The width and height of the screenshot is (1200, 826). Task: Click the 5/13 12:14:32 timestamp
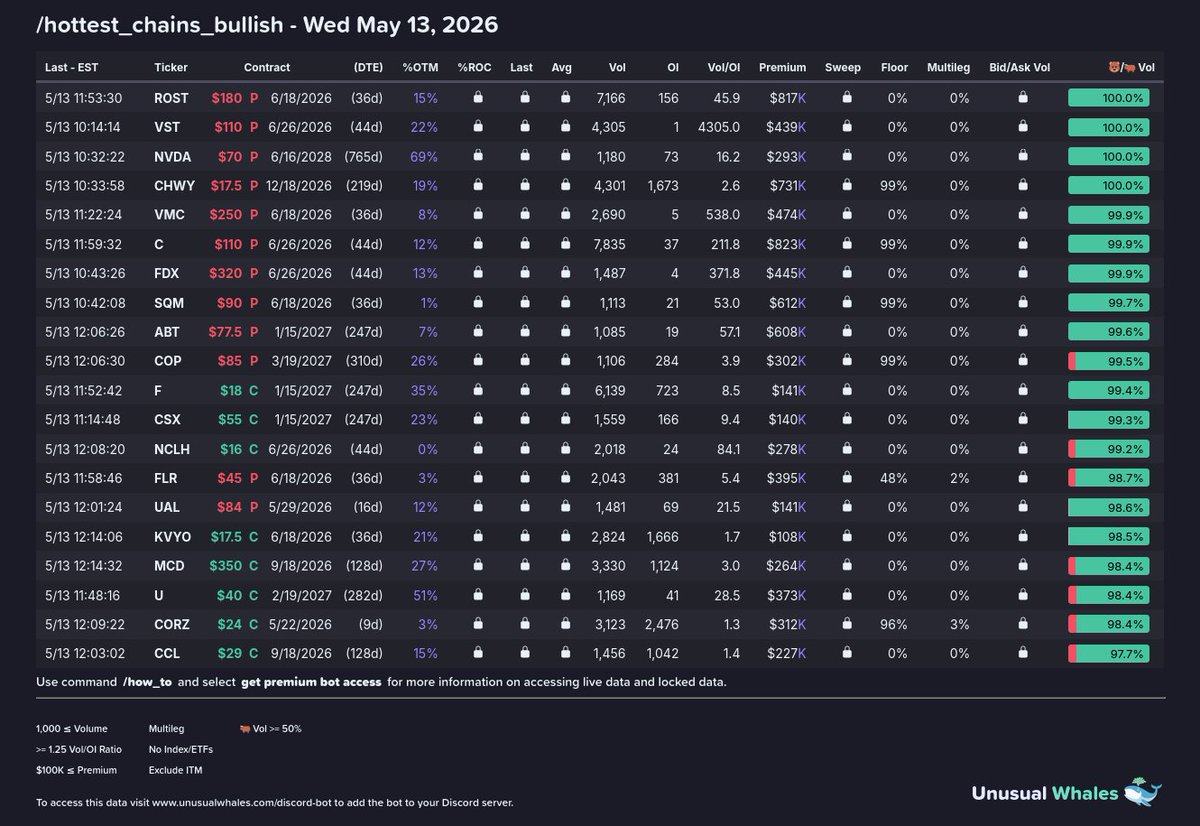click(x=83, y=565)
